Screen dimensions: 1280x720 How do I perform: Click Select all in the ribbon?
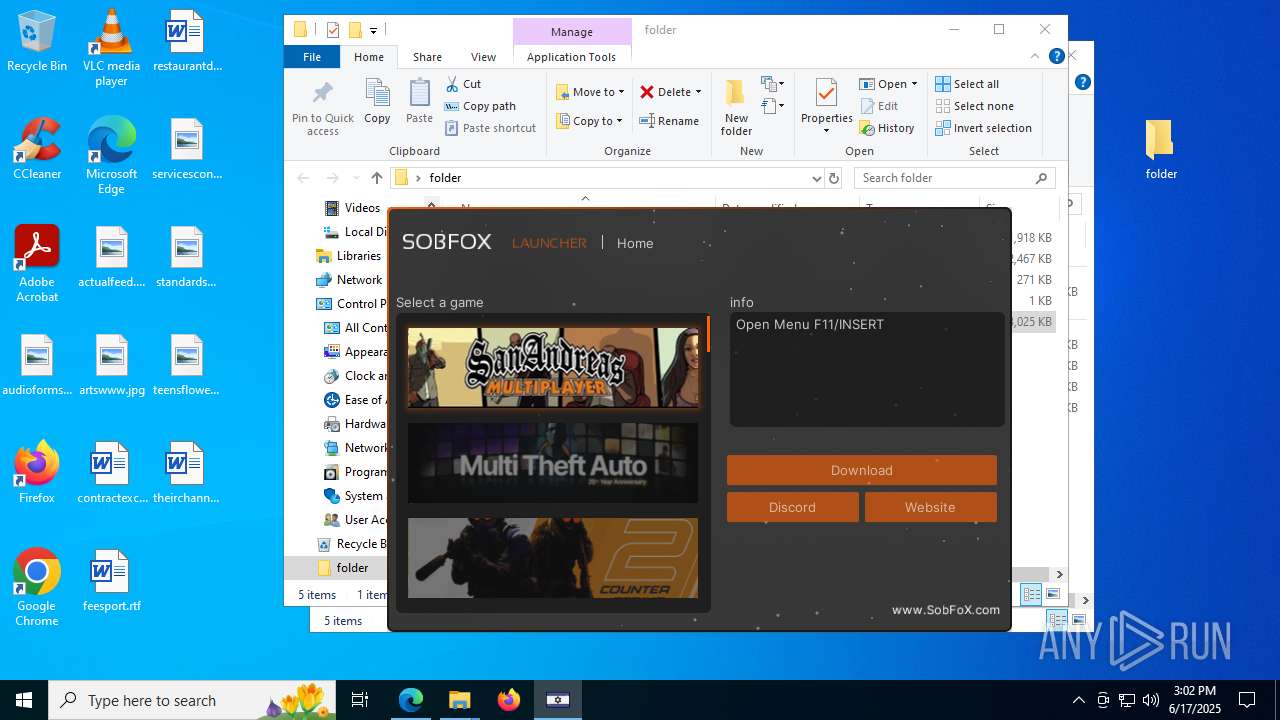point(967,84)
